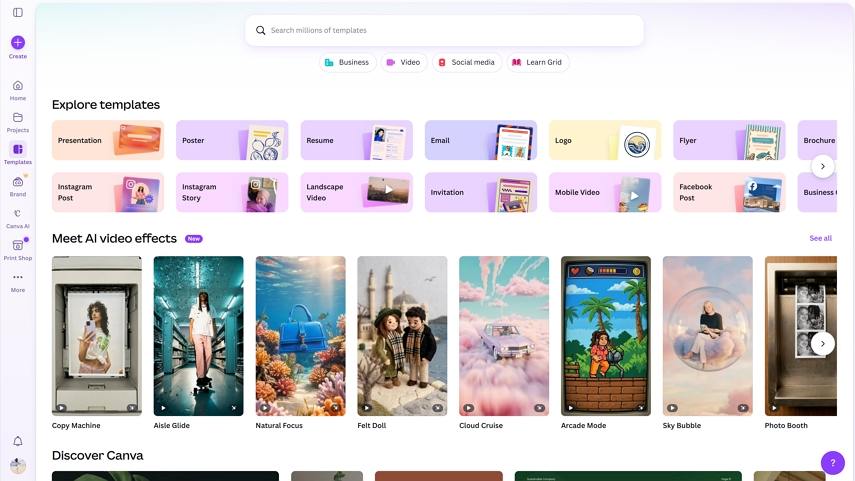Open Landscape Video template category
The width and height of the screenshot is (855, 481).
click(x=357, y=192)
